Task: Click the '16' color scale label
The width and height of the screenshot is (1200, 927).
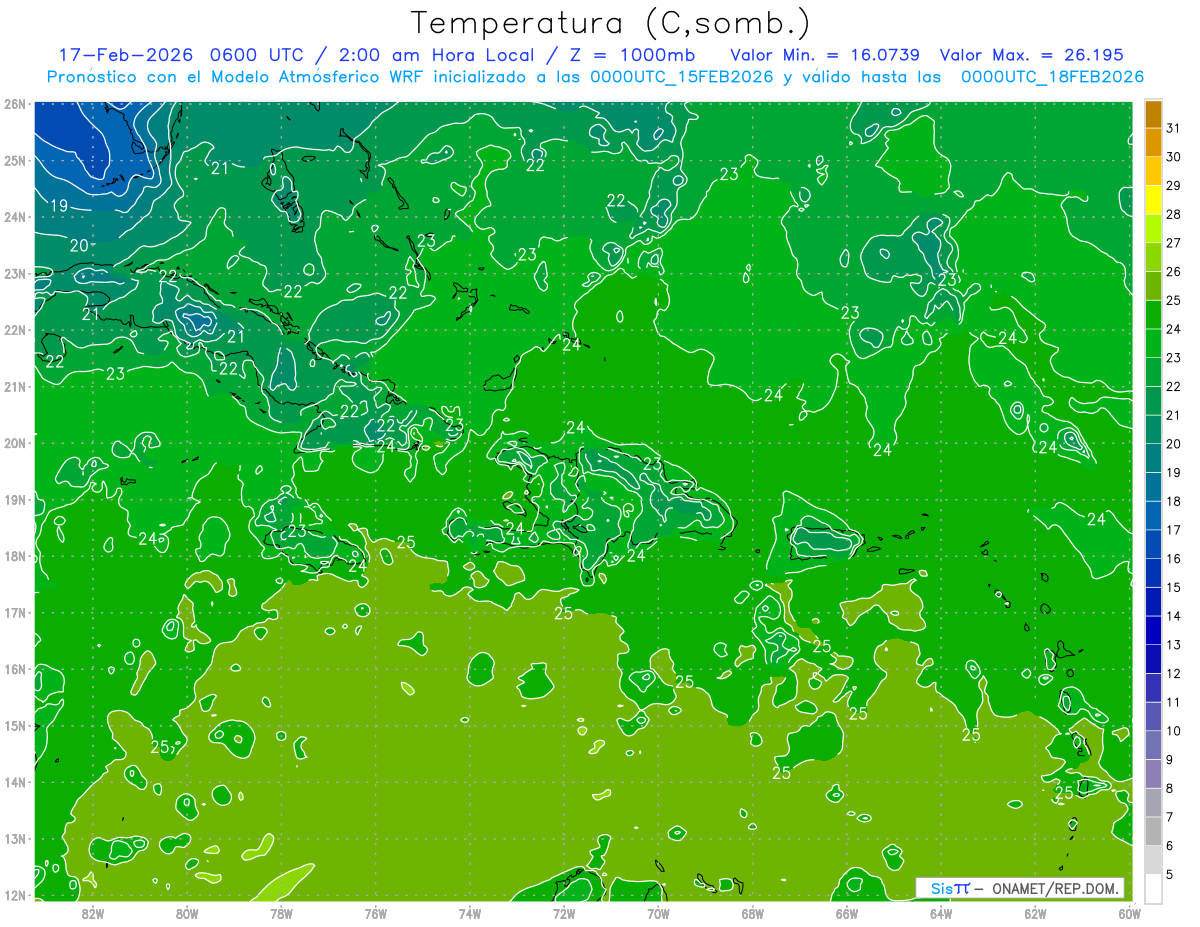Action: coord(1173,558)
